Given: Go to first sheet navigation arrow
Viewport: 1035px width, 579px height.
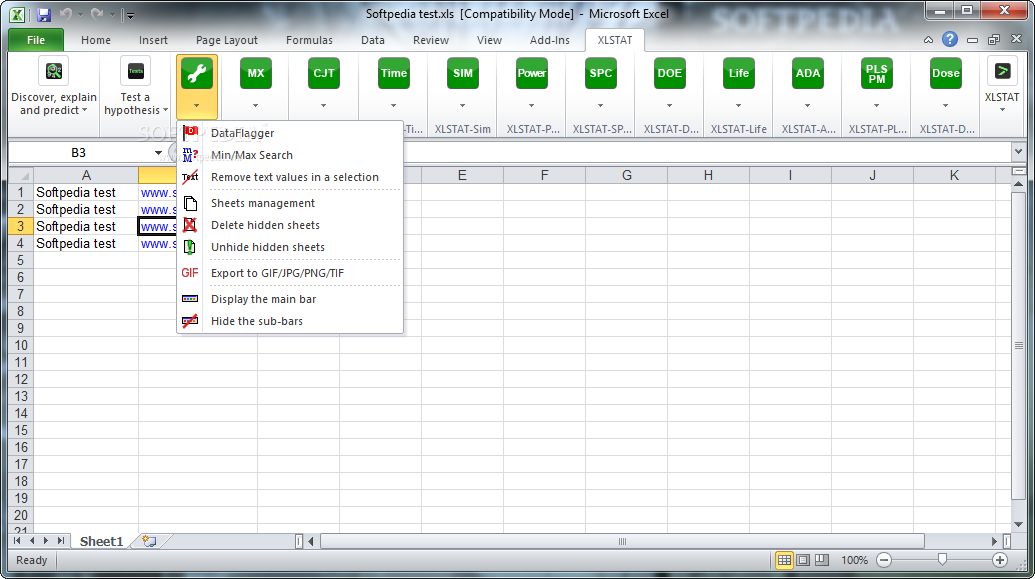Looking at the screenshot, I should (17, 541).
